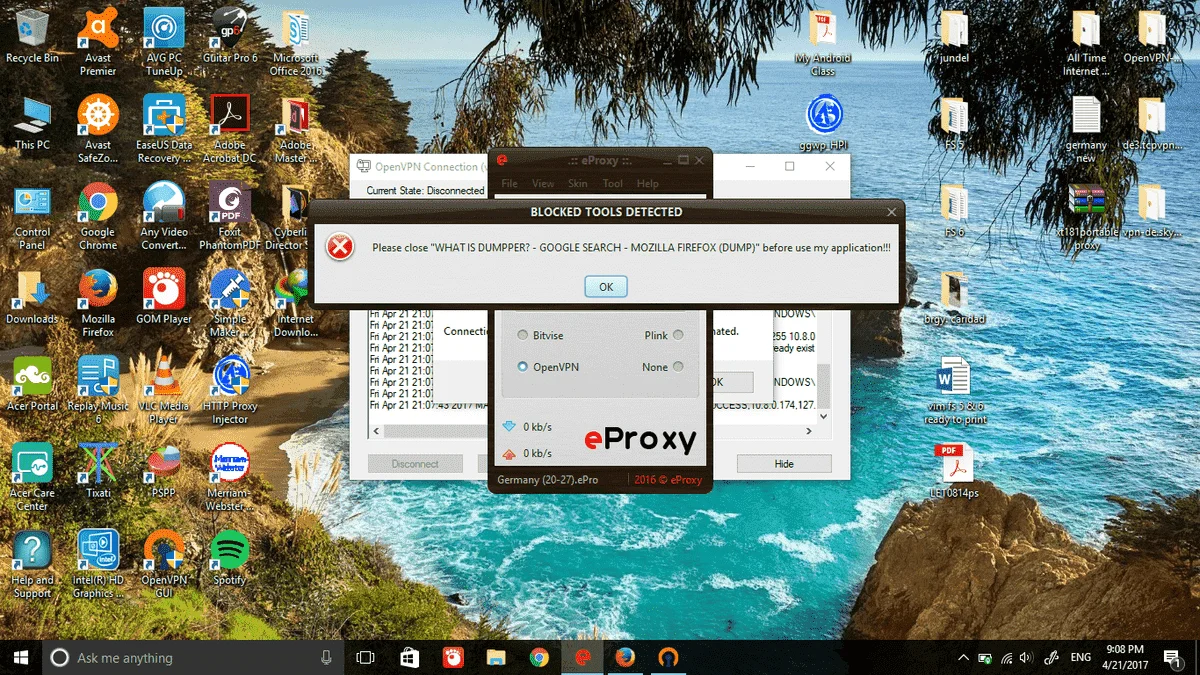This screenshot has height=675, width=1200.
Task: Open Tixati desktop icon
Action: 98,471
